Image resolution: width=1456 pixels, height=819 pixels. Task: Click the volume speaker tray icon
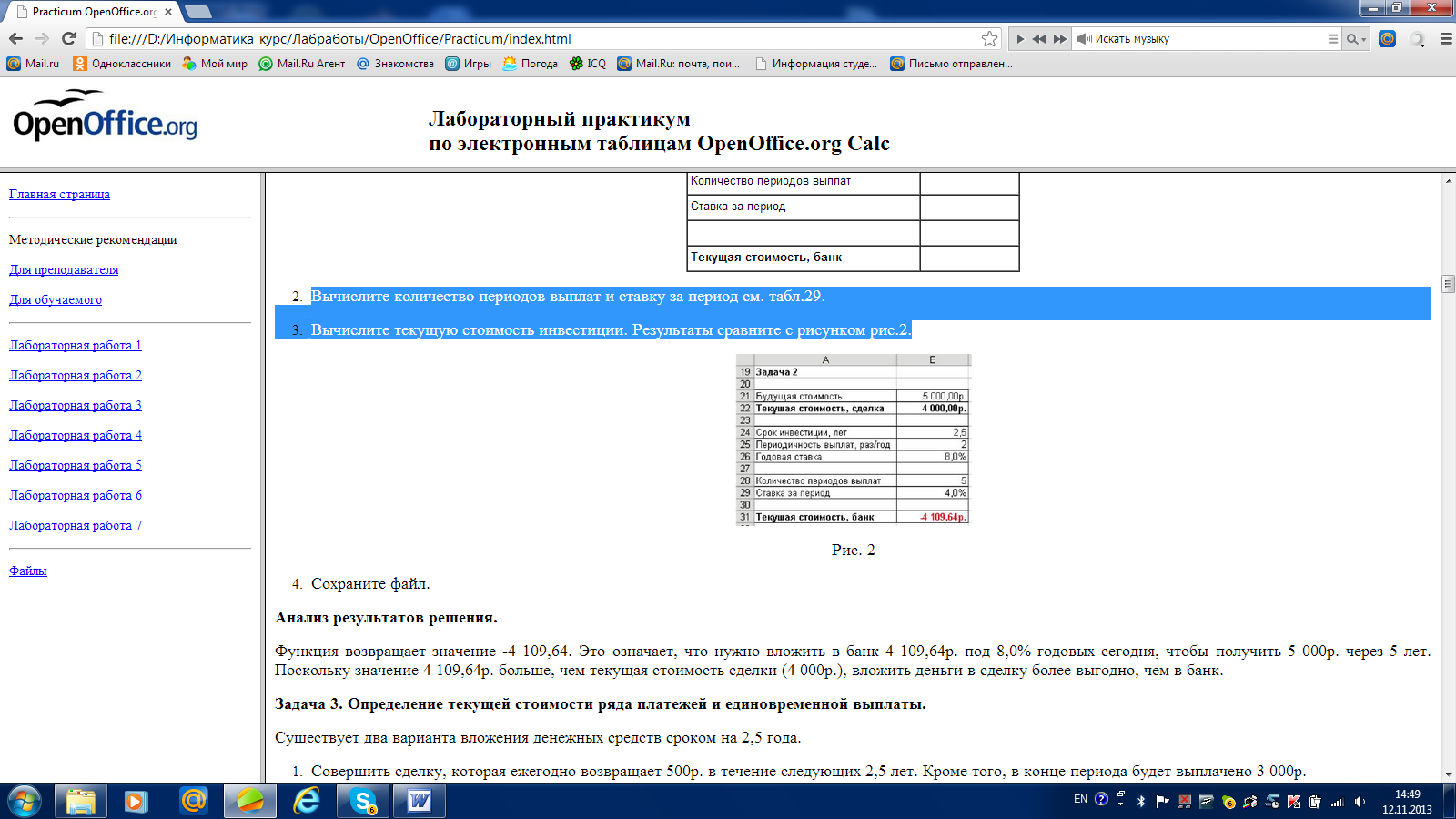(1360, 802)
